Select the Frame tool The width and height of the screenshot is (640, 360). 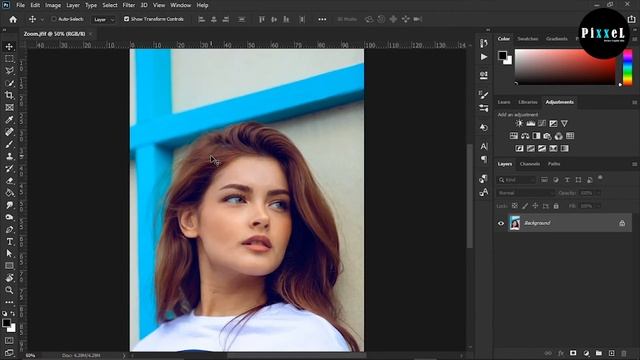pyautogui.click(x=9, y=107)
